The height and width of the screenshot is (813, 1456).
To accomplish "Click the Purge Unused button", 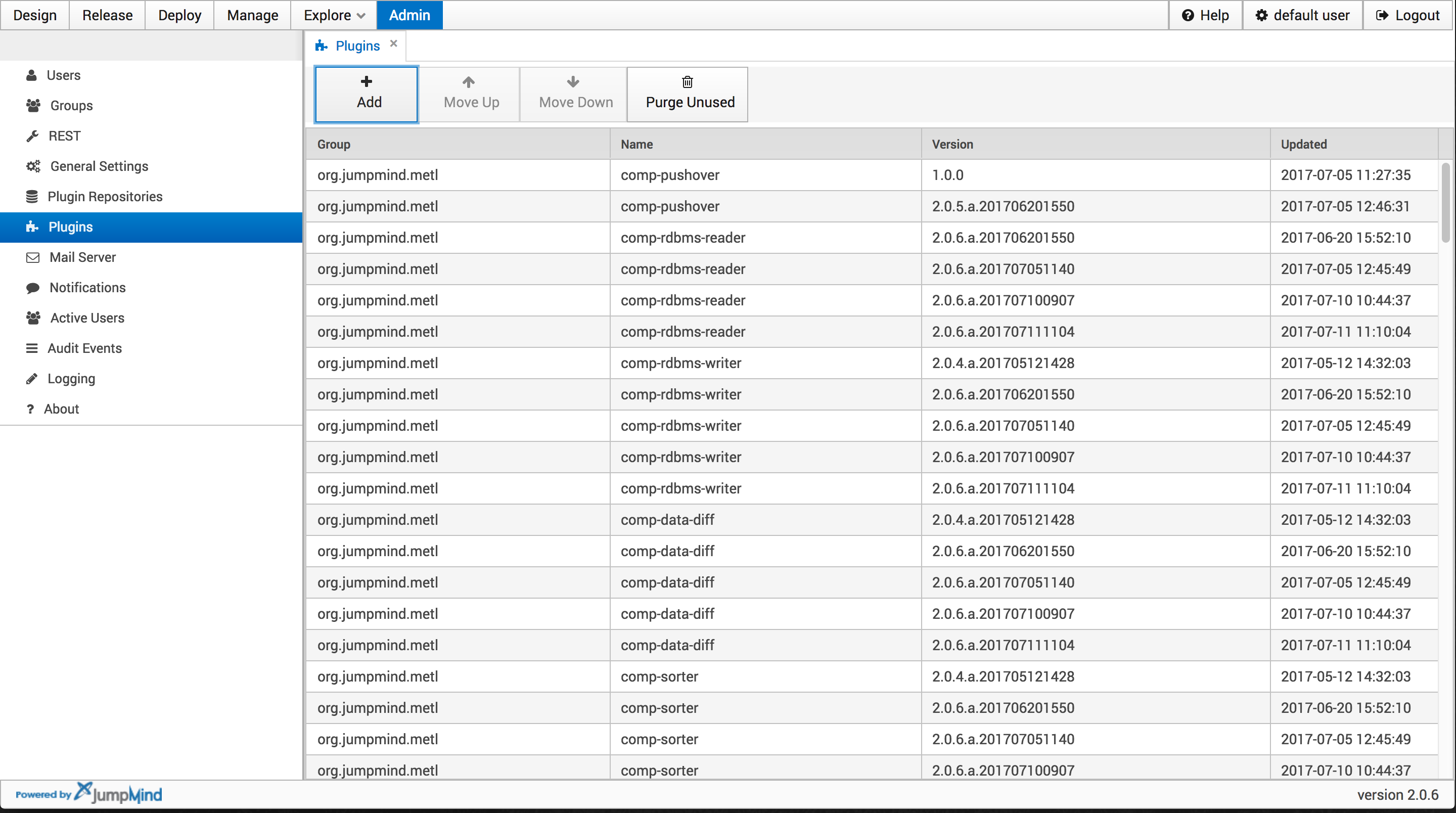I will pyautogui.click(x=687, y=94).
